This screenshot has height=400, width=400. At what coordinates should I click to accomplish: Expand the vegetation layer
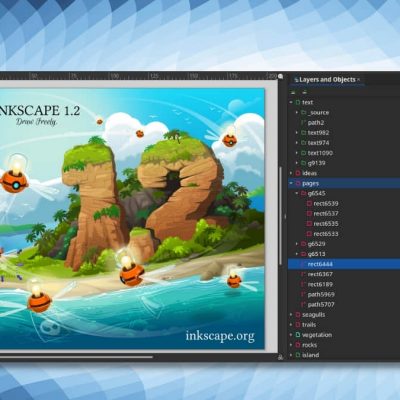point(291,335)
